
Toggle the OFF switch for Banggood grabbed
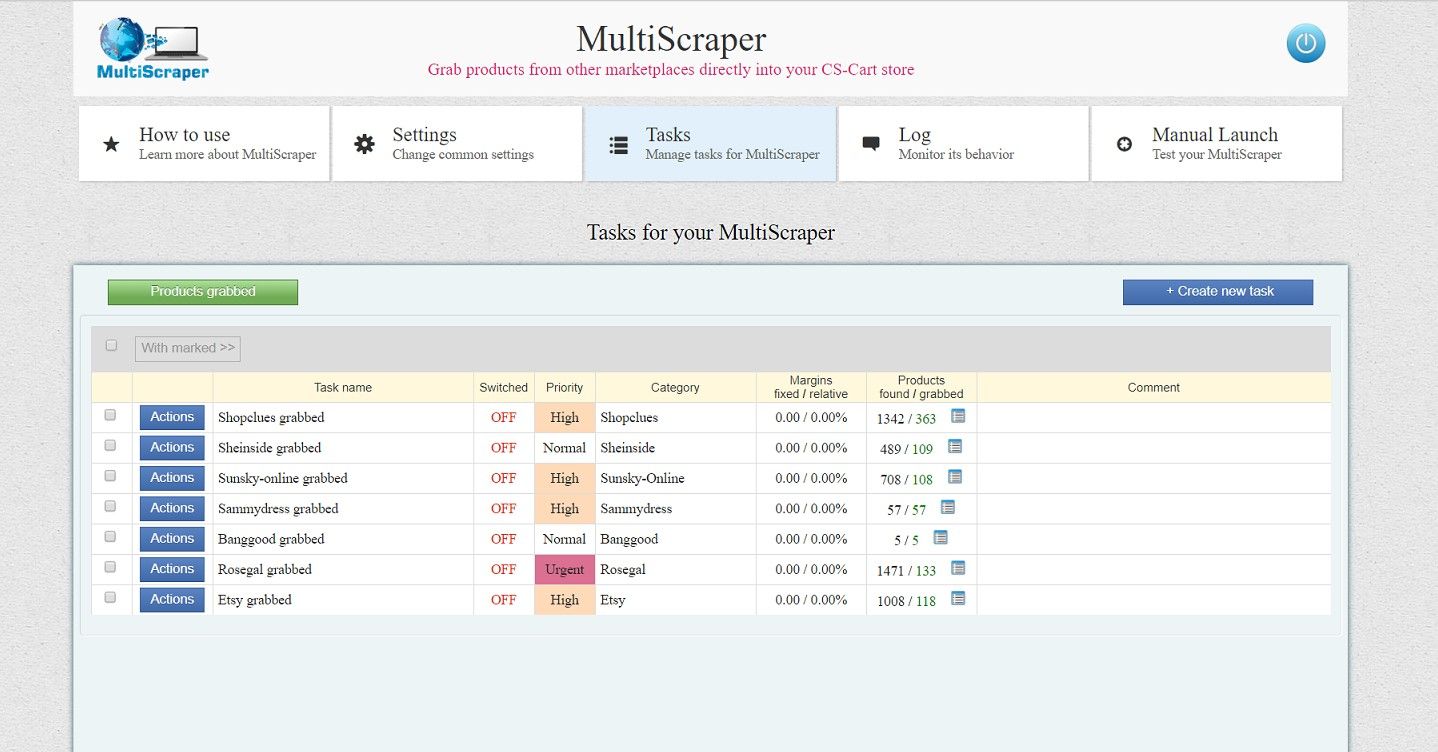point(504,539)
